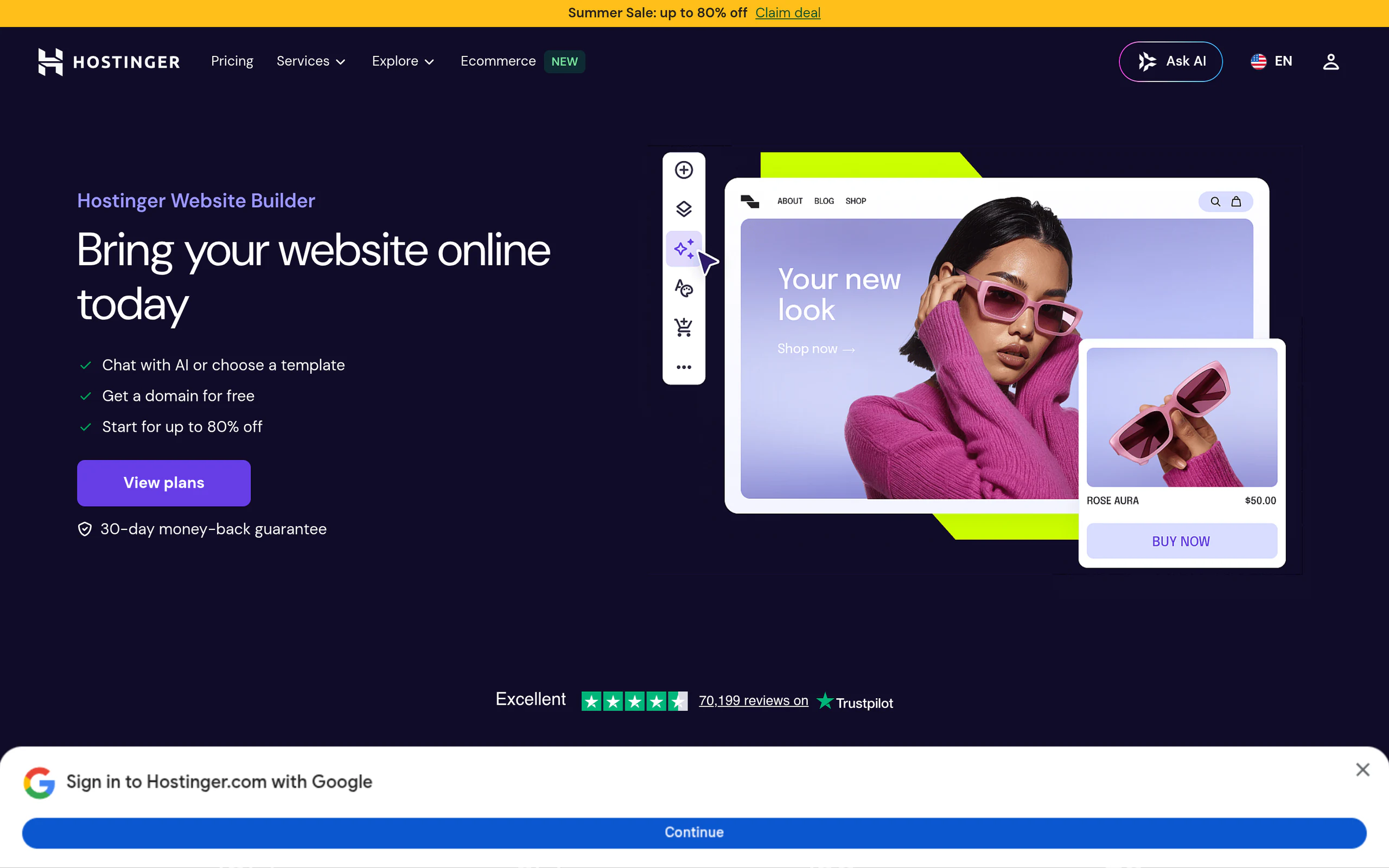This screenshot has height=868, width=1389.
Task: Click the 'Summer Sale: up to 80% off' text
Action: point(657,12)
